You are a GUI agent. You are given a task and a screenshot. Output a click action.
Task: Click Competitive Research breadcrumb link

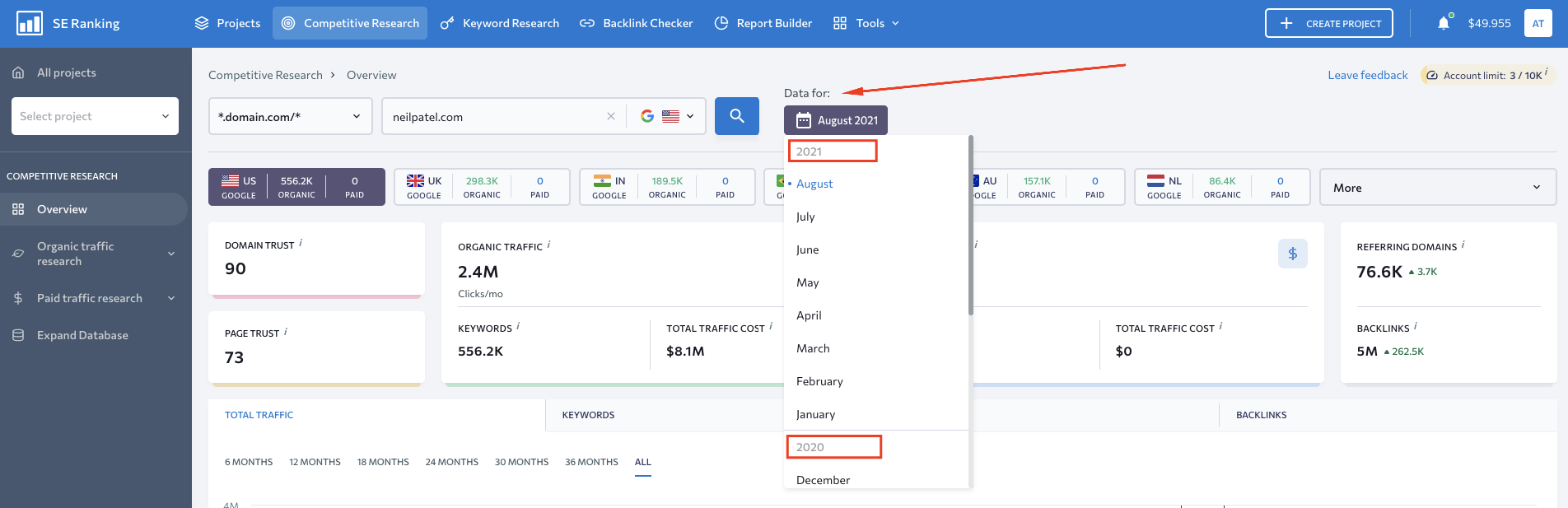[265, 75]
